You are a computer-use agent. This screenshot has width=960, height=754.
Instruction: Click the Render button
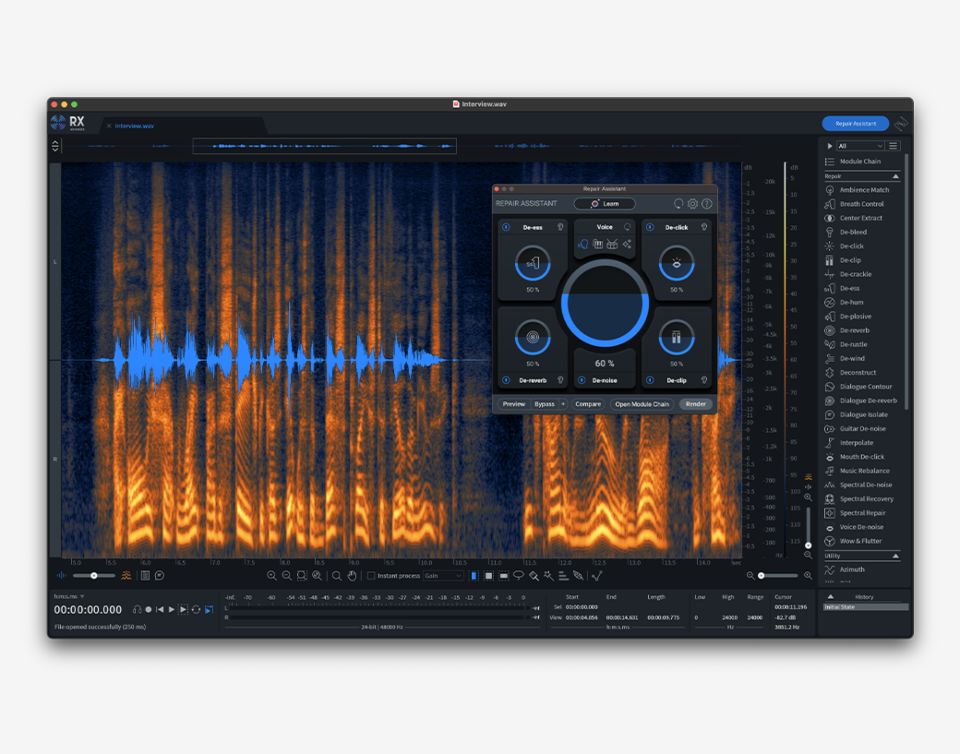[695, 404]
